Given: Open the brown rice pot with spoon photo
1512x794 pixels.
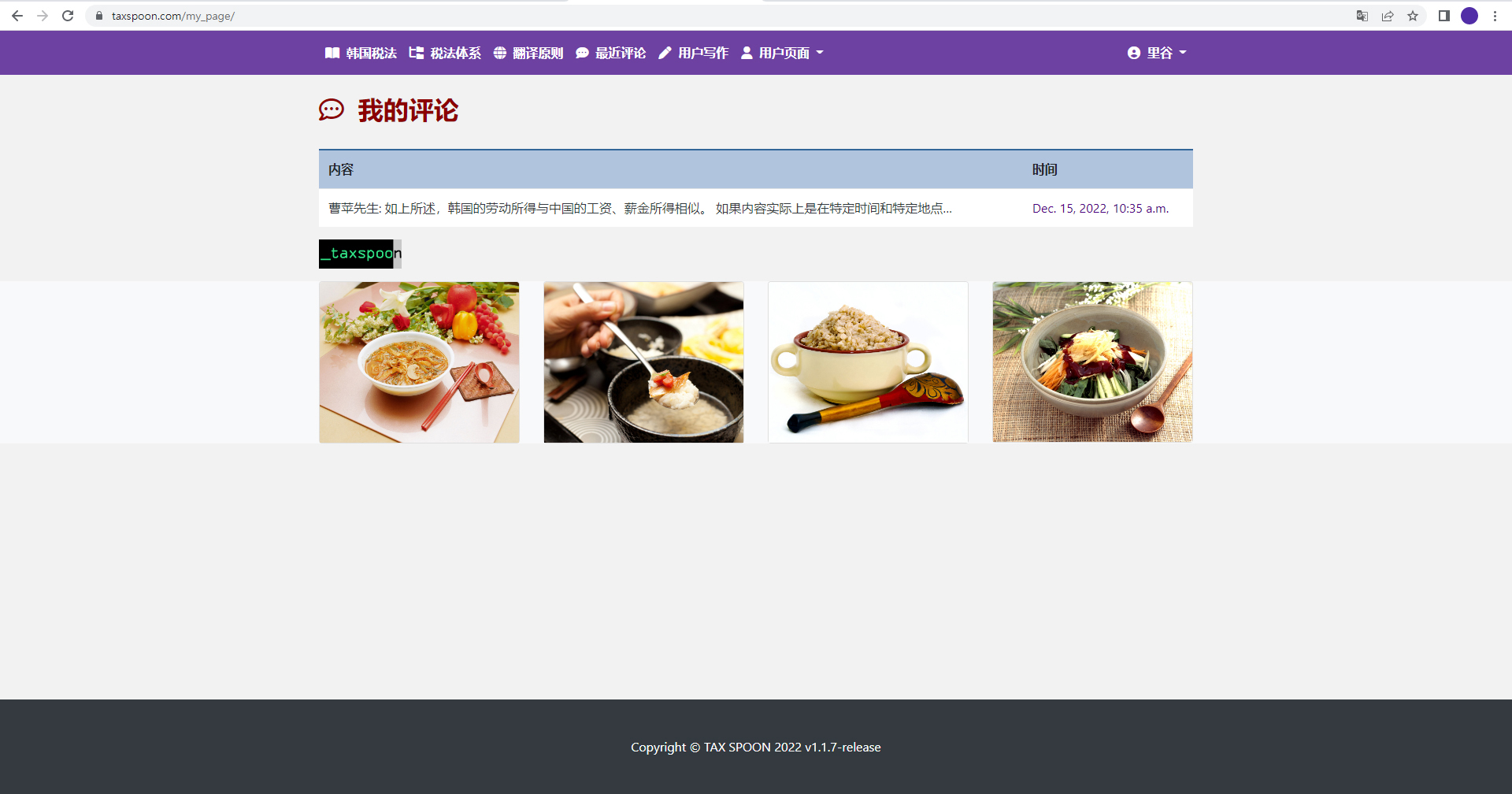Looking at the screenshot, I should [x=868, y=362].
